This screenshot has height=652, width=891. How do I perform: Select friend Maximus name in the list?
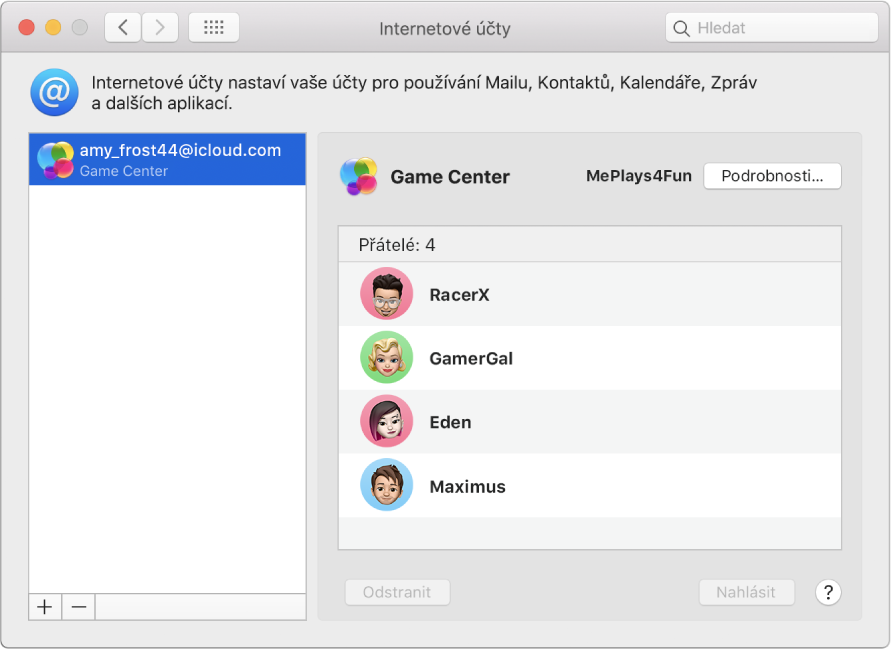tap(467, 487)
